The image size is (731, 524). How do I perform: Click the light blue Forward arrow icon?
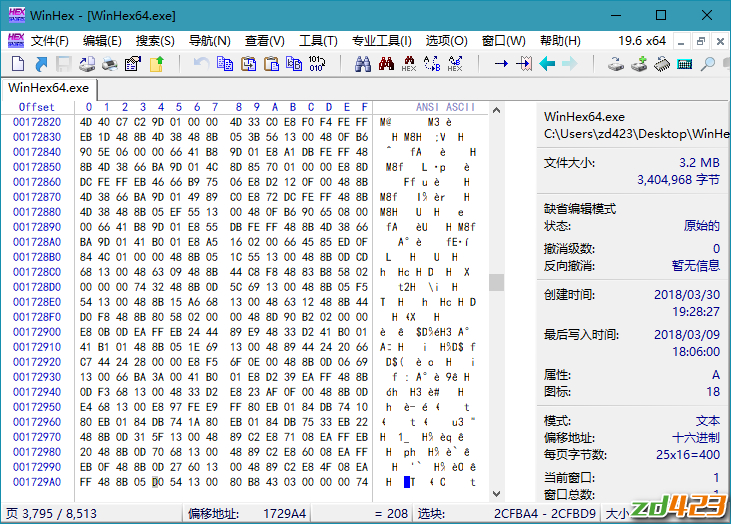[x=570, y=63]
